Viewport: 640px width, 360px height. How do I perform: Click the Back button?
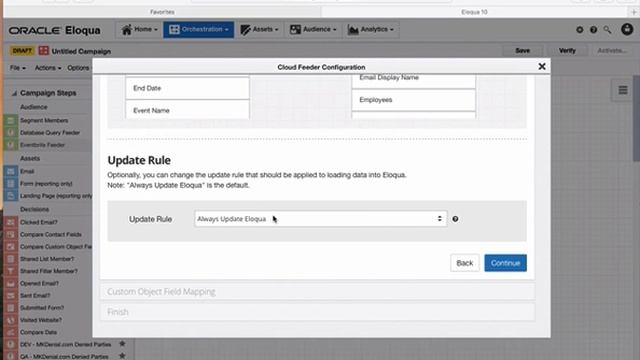pyautogui.click(x=464, y=263)
